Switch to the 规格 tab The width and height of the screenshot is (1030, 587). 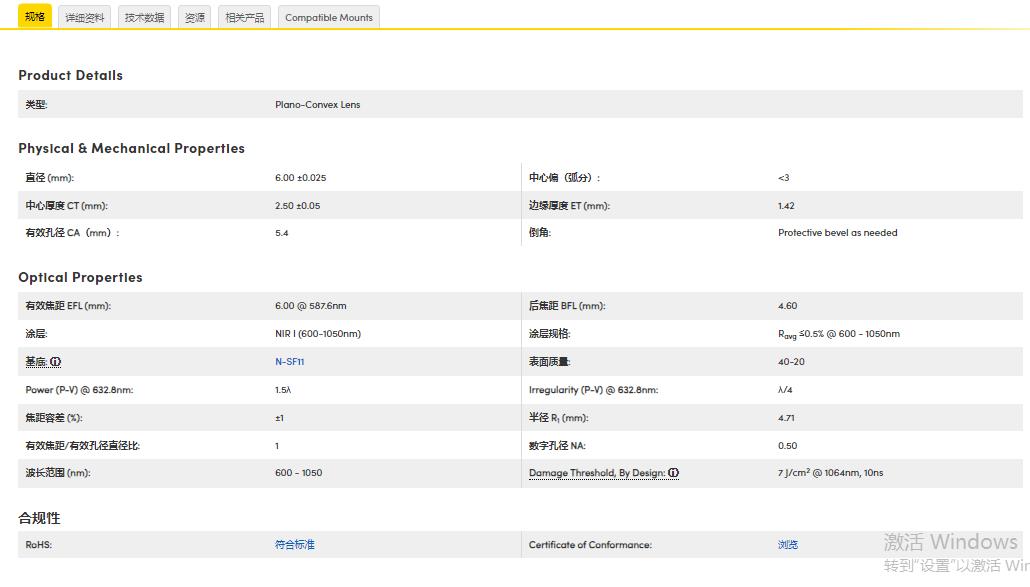[x=35, y=17]
